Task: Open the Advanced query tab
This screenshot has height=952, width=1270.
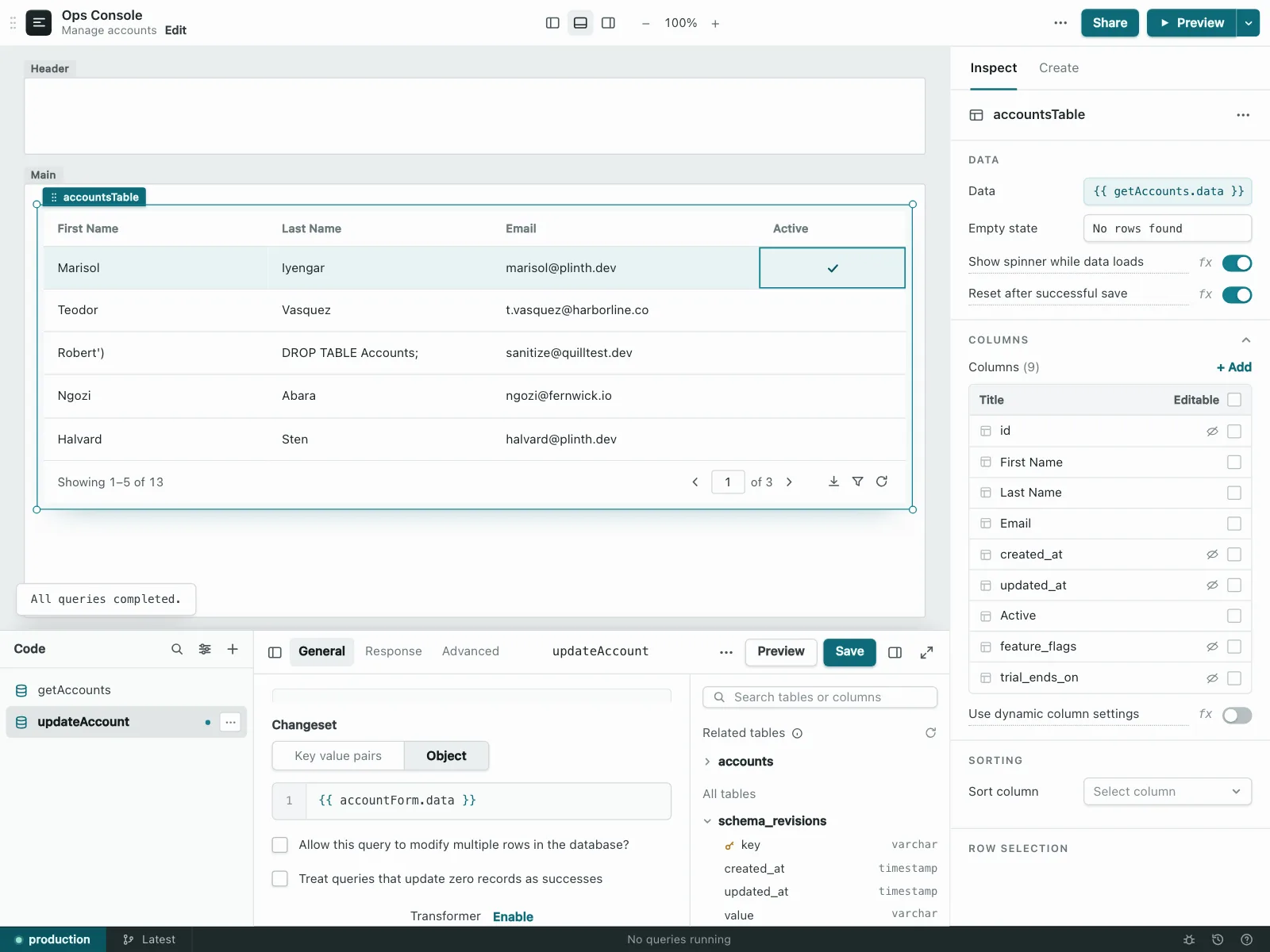Action: click(471, 651)
